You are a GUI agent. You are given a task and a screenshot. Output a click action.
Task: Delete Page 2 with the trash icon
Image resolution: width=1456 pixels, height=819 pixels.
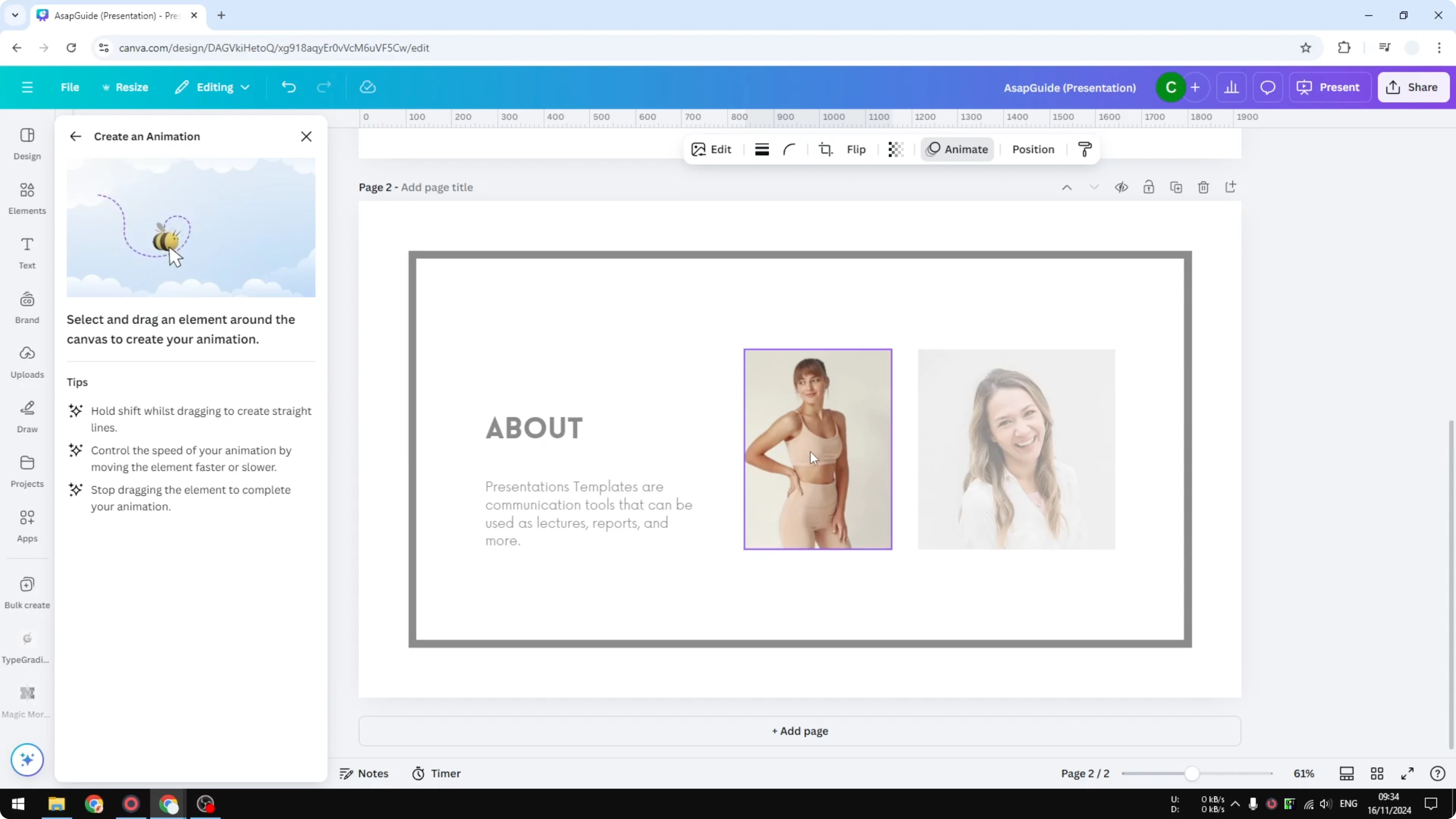tap(1203, 187)
